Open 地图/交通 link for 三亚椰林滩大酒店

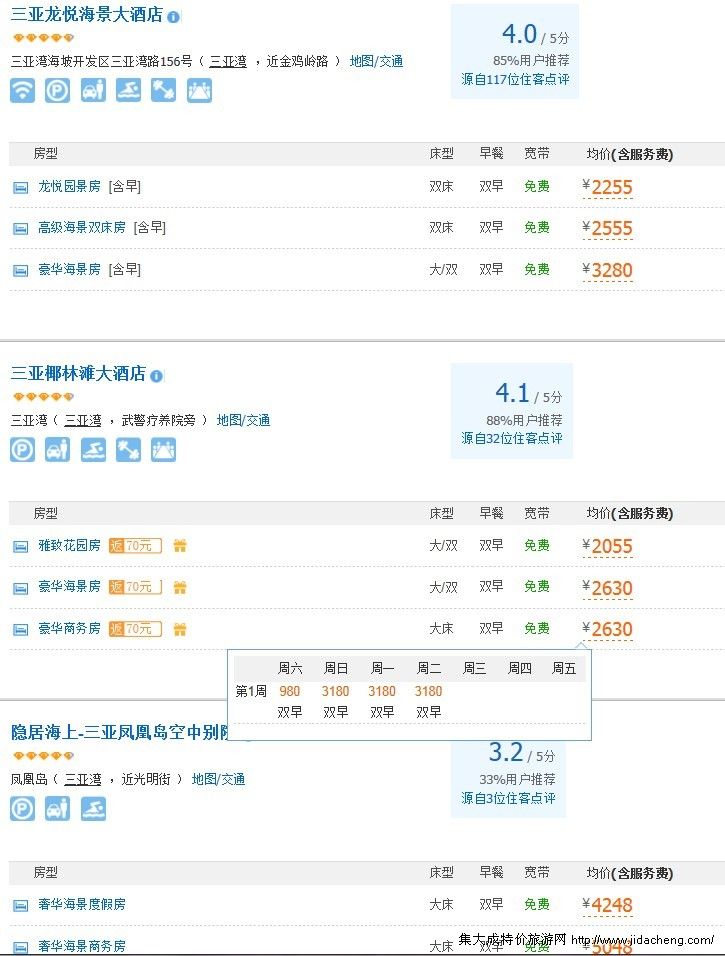(243, 420)
